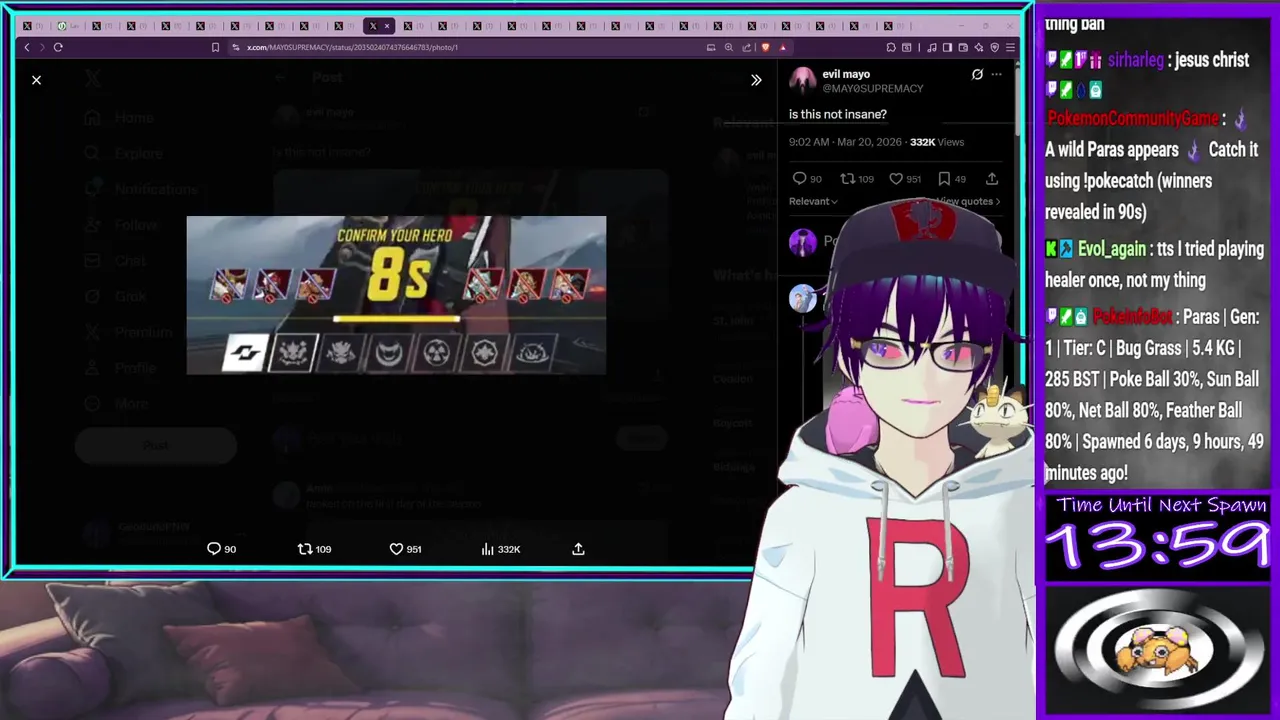
Task: Like the post using heart with 951 in panel
Action: click(x=905, y=179)
